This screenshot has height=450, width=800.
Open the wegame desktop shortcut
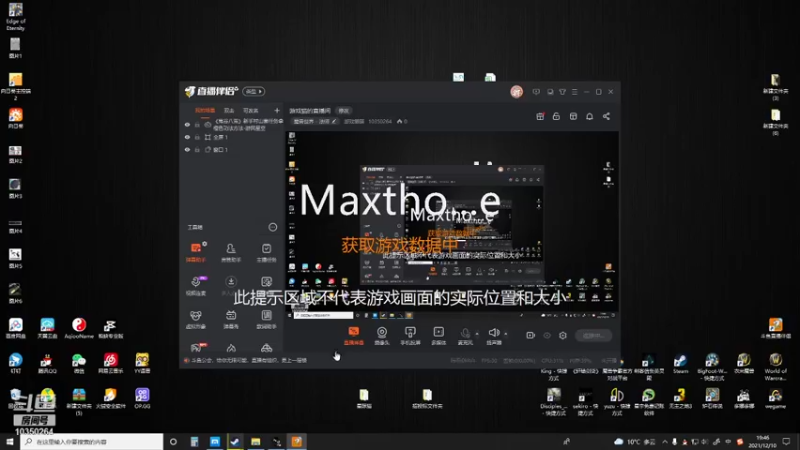[776, 398]
